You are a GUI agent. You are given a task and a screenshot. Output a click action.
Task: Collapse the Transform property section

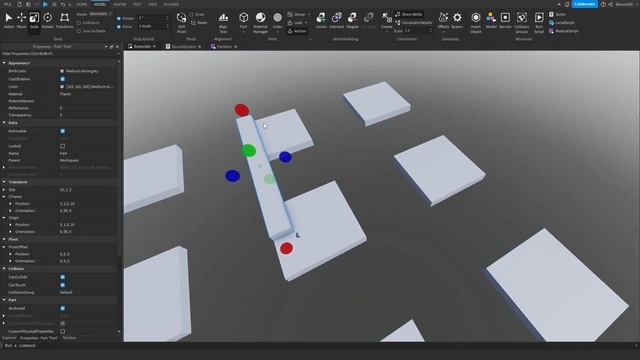(x=4, y=182)
